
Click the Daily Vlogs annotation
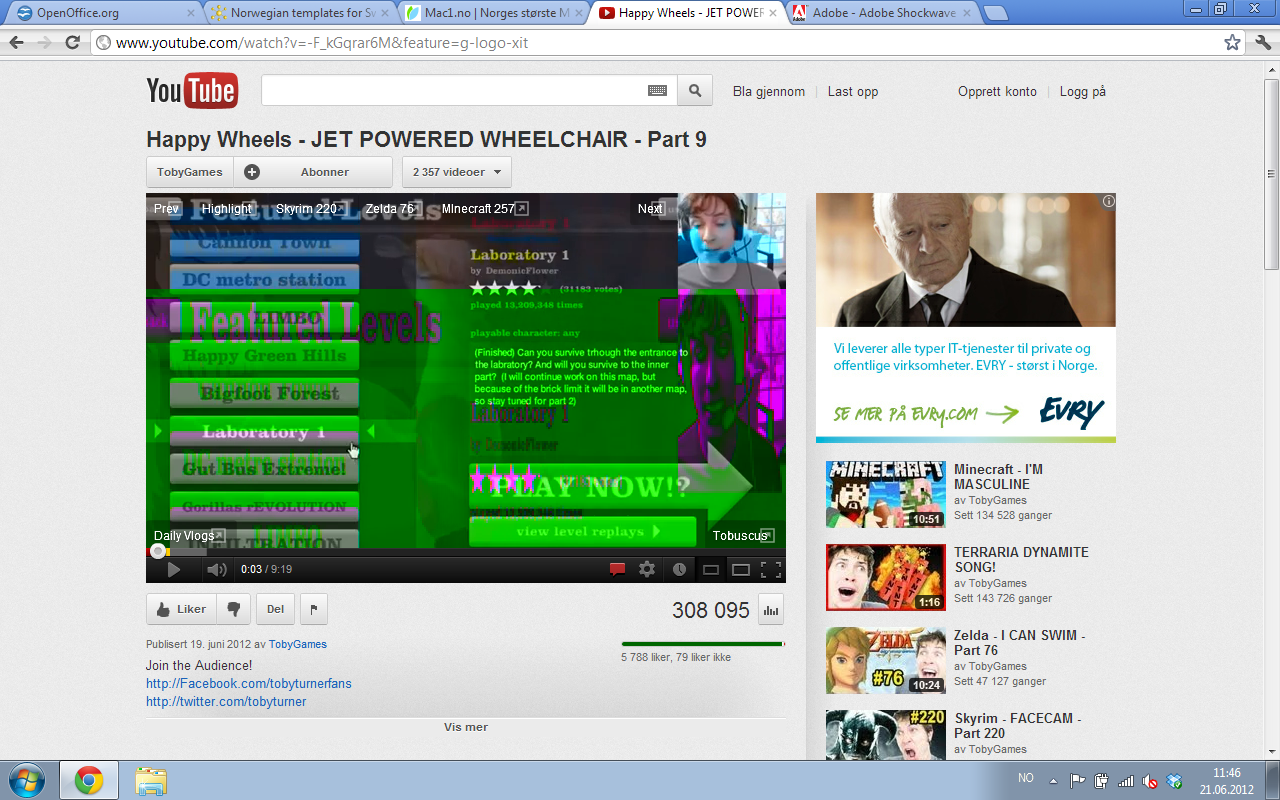pyautogui.click(x=189, y=536)
